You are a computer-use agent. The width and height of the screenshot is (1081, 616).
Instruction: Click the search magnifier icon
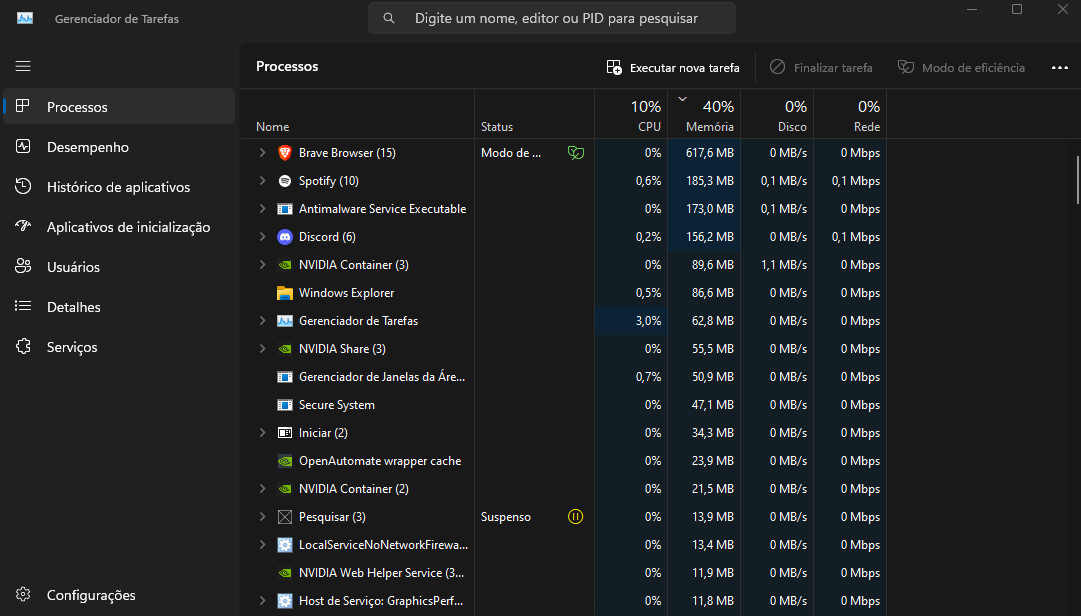click(389, 19)
